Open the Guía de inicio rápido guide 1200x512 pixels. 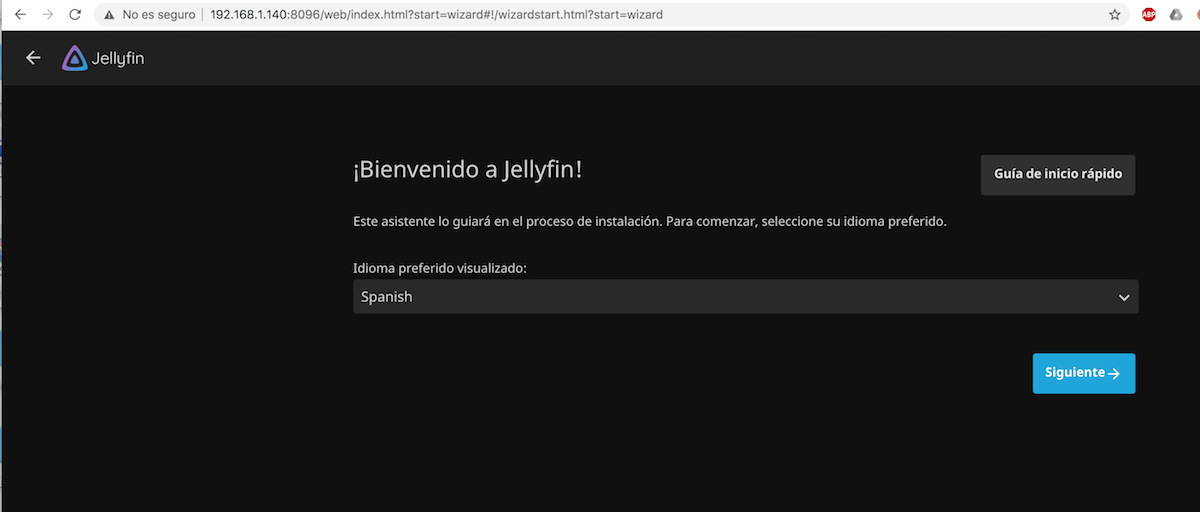1057,174
